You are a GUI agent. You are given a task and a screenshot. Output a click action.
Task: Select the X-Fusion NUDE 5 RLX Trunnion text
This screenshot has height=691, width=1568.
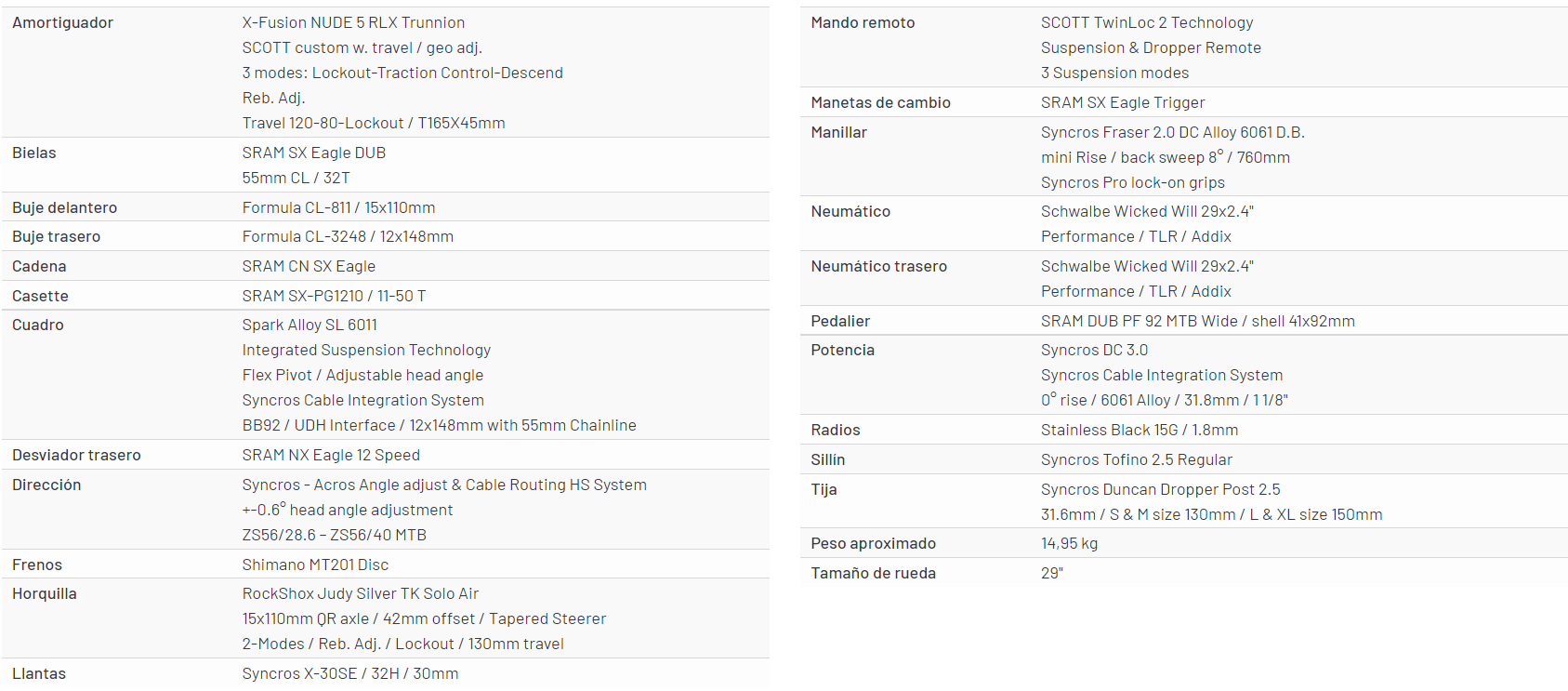pos(353,22)
